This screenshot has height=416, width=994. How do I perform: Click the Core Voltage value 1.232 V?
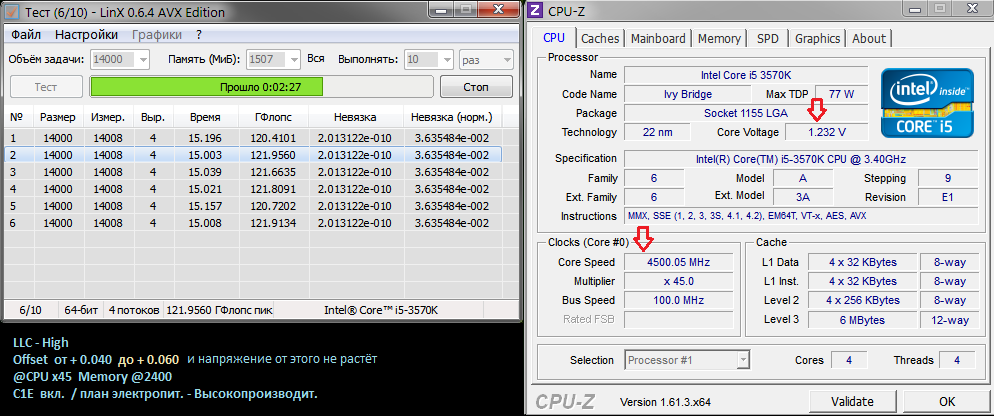click(826, 133)
